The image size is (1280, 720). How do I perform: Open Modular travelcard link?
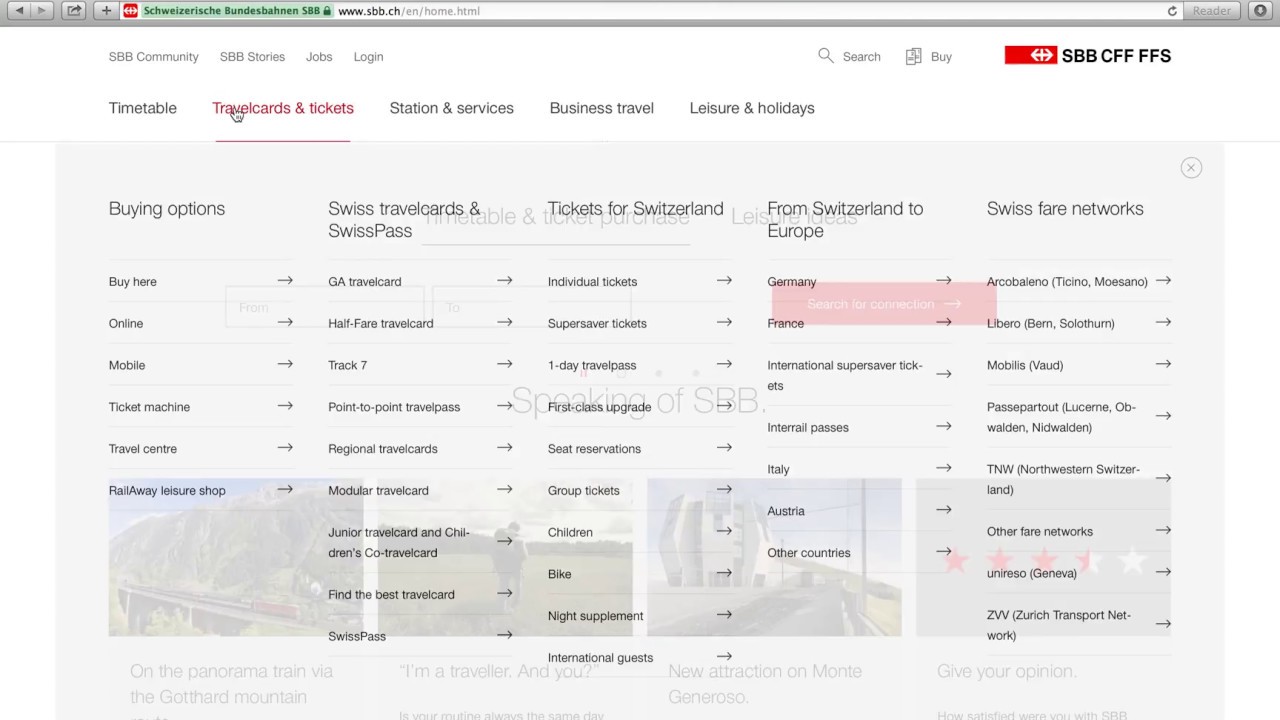(378, 490)
